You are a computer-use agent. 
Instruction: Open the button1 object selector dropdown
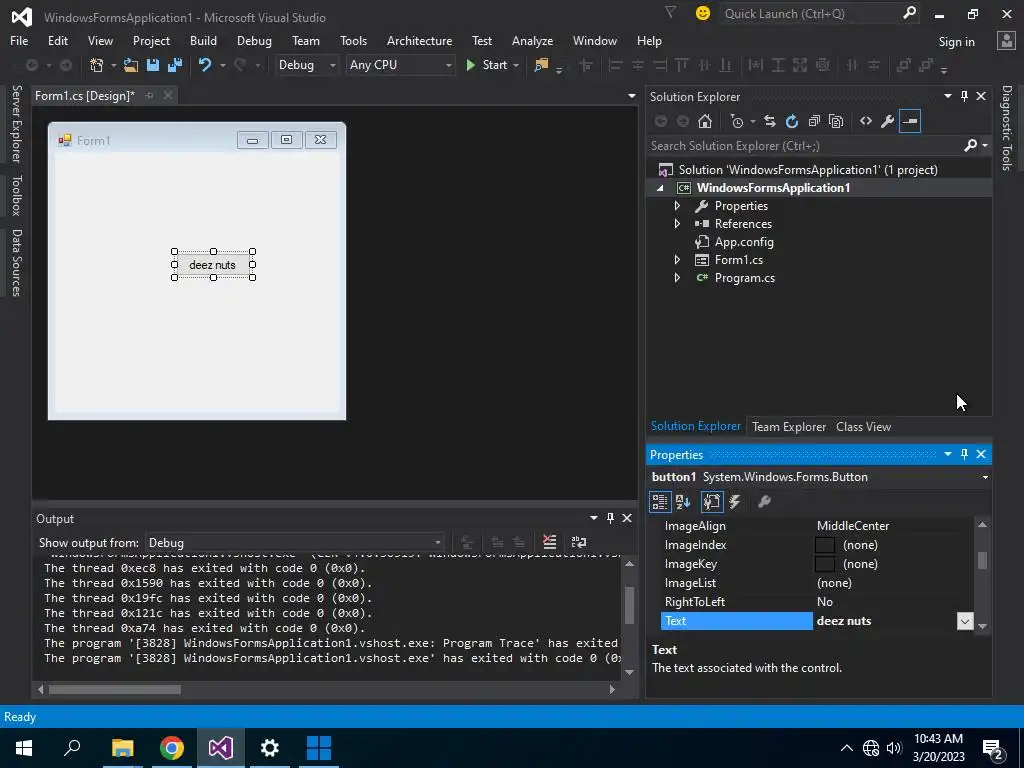click(x=985, y=477)
